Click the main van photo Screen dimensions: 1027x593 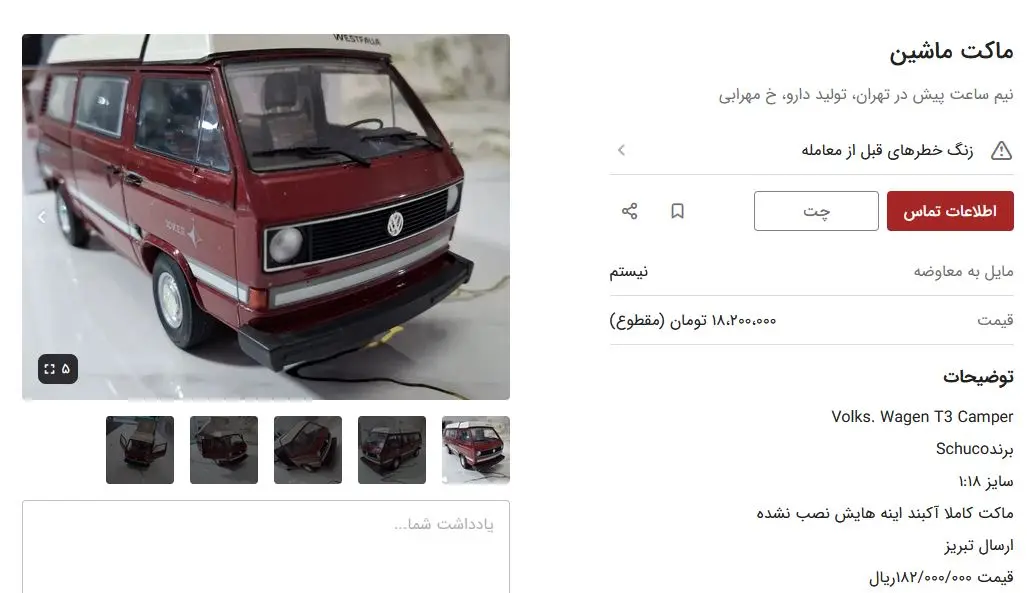point(266,217)
